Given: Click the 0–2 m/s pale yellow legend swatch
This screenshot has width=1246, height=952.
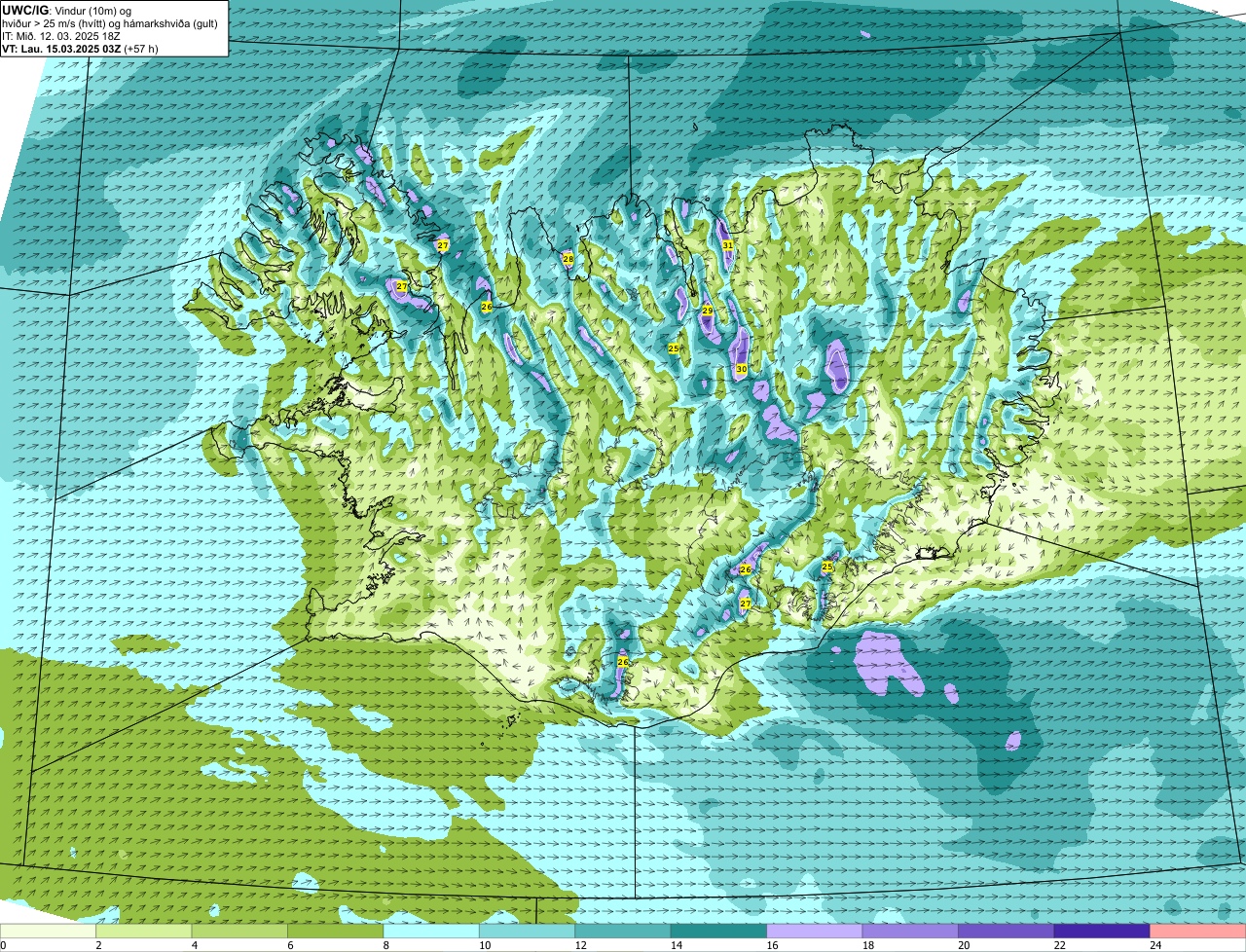Looking at the screenshot, I should pos(50,931).
